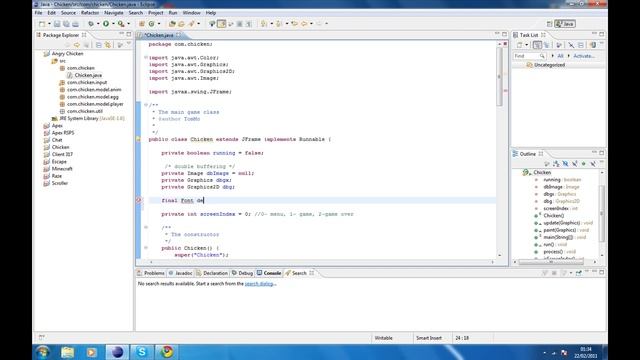Toggle Hide Local Types in Outline toolbar

(593, 164)
